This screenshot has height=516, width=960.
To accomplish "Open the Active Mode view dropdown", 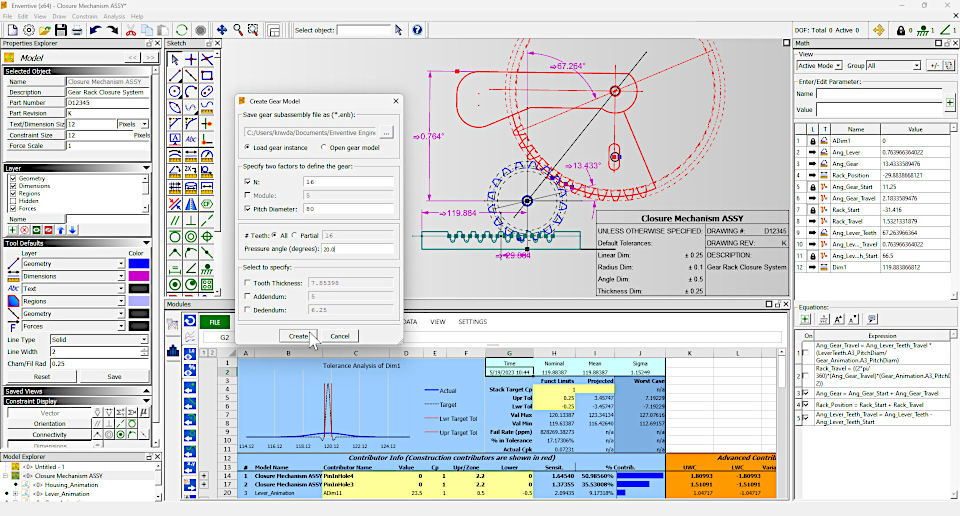I will coord(819,65).
